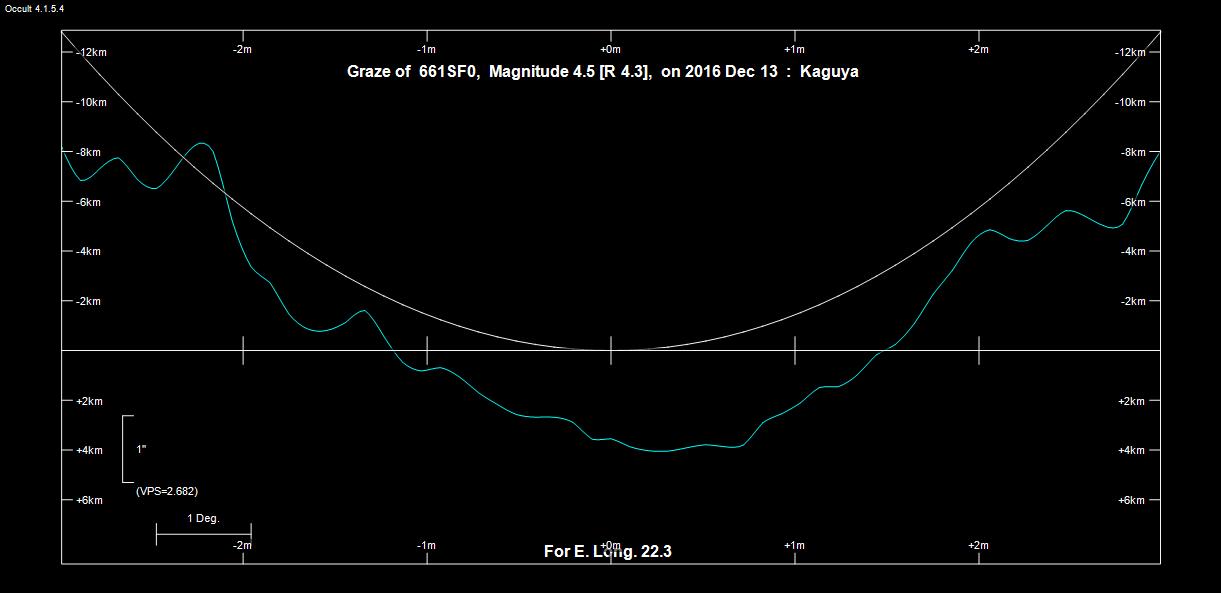Image resolution: width=1221 pixels, height=593 pixels.
Task: Click the top axis +2m label
Action: [978, 49]
